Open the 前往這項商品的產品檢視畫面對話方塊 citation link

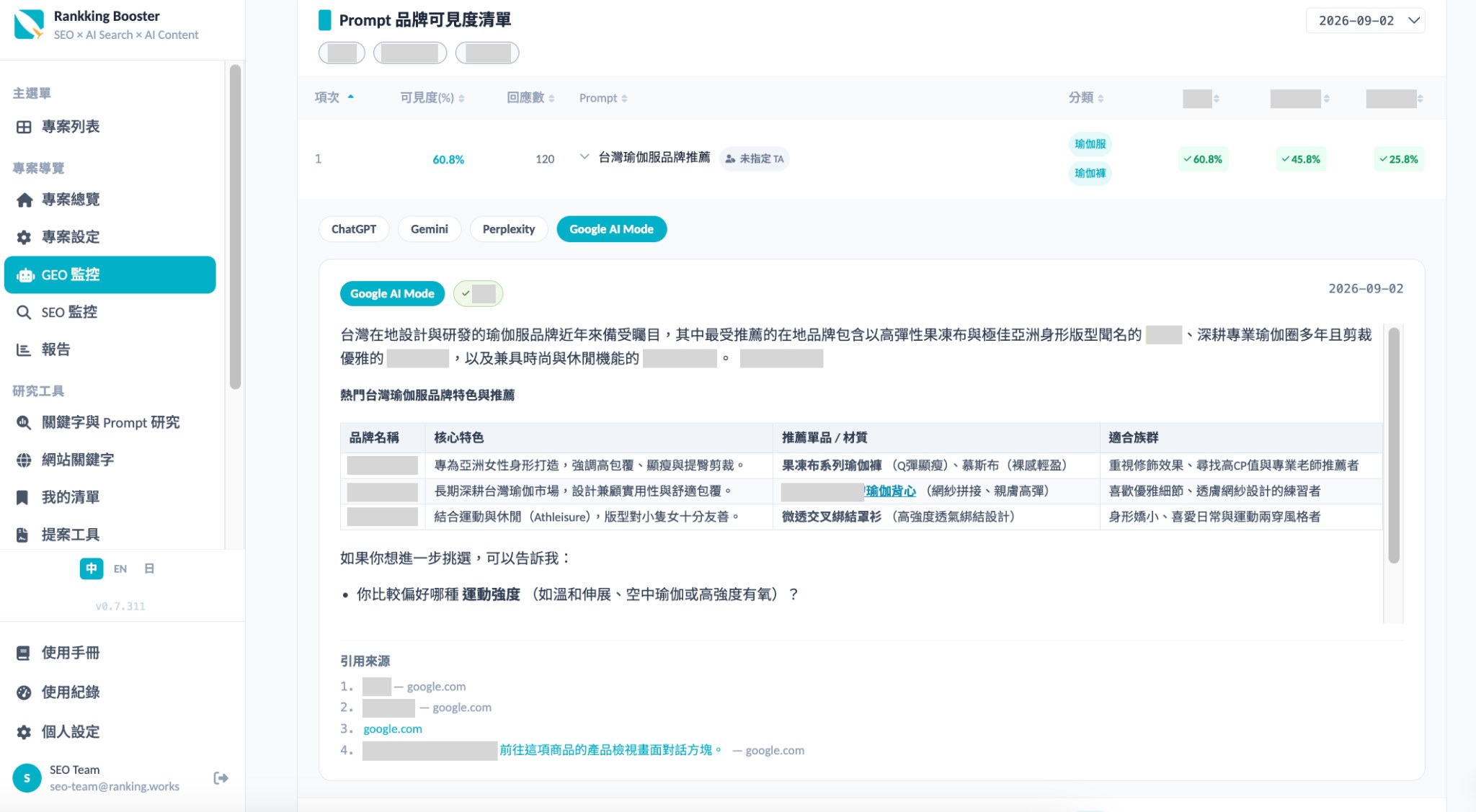pyautogui.click(x=610, y=750)
